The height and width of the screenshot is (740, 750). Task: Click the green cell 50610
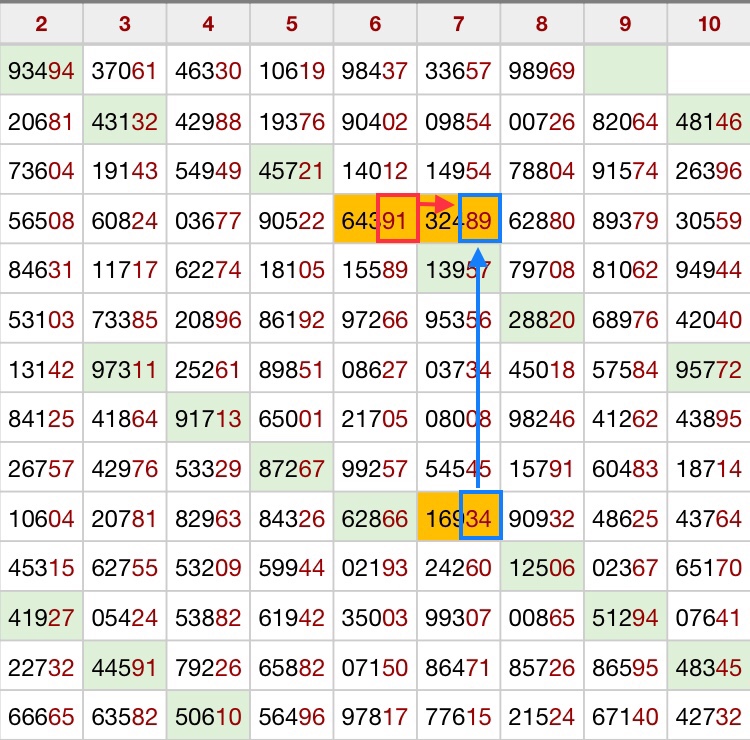click(x=208, y=715)
